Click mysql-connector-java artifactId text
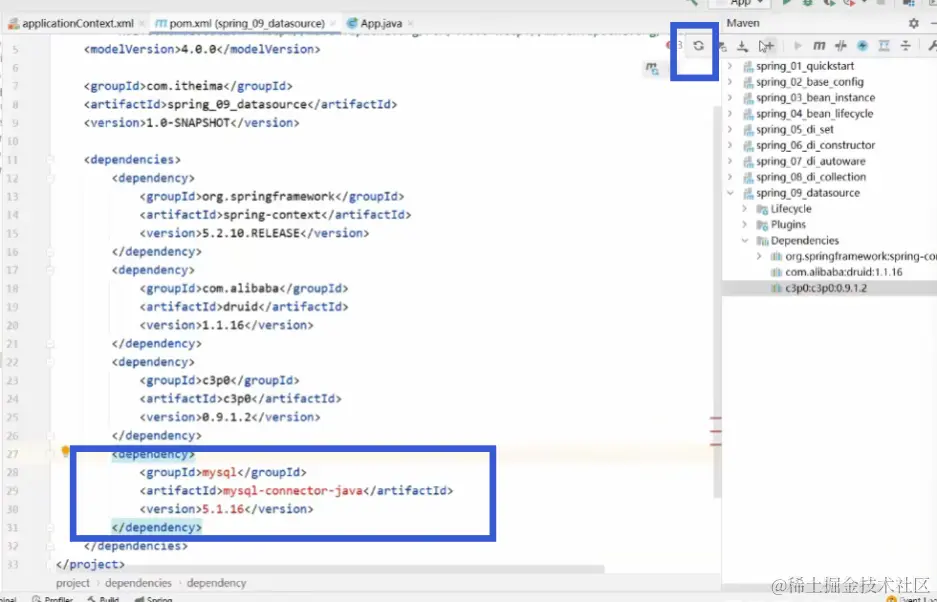The image size is (937, 602). tap(293, 491)
